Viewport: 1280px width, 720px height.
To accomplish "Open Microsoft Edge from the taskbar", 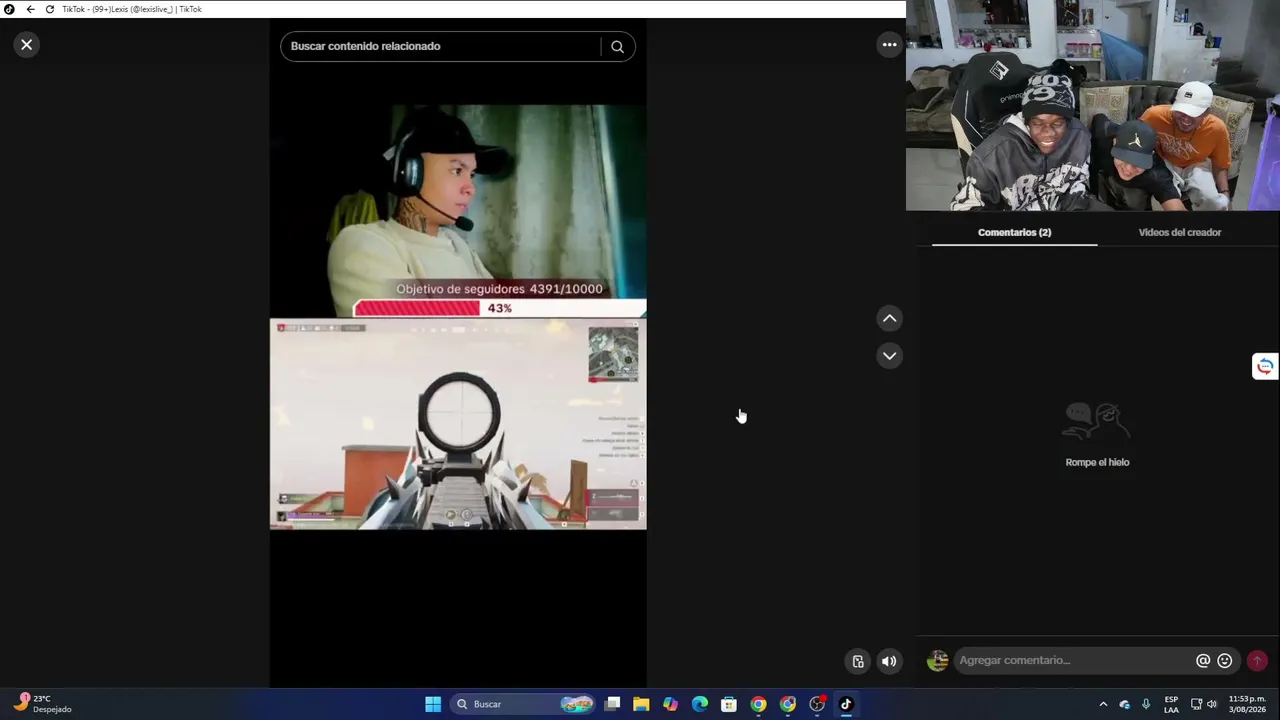I will tap(700, 704).
